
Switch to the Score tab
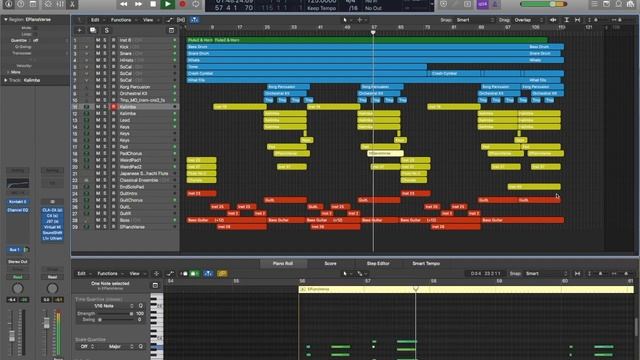pyautogui.click(x=330, y=263)
